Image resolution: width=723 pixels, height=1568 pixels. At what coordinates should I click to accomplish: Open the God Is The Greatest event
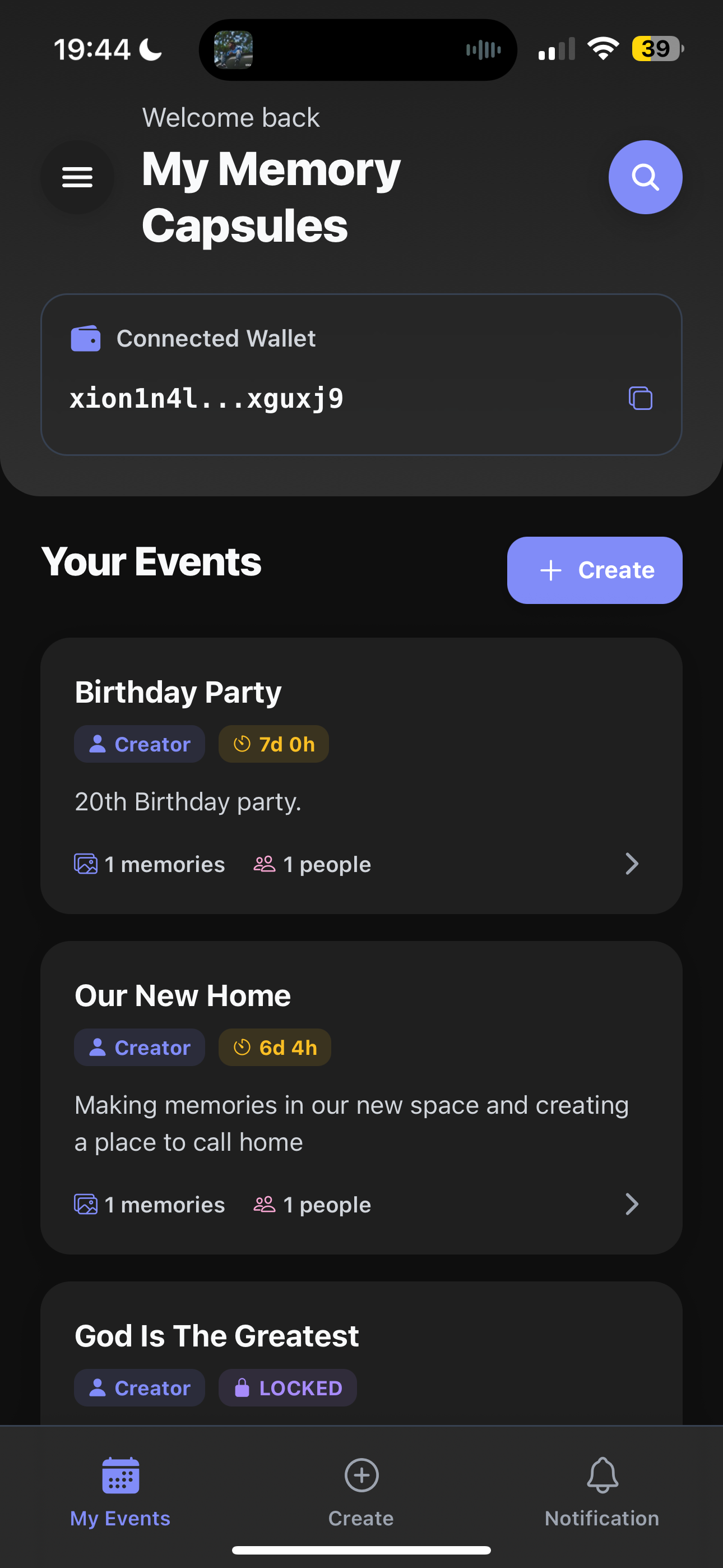pyautogui.click(x=217, y=1336)
